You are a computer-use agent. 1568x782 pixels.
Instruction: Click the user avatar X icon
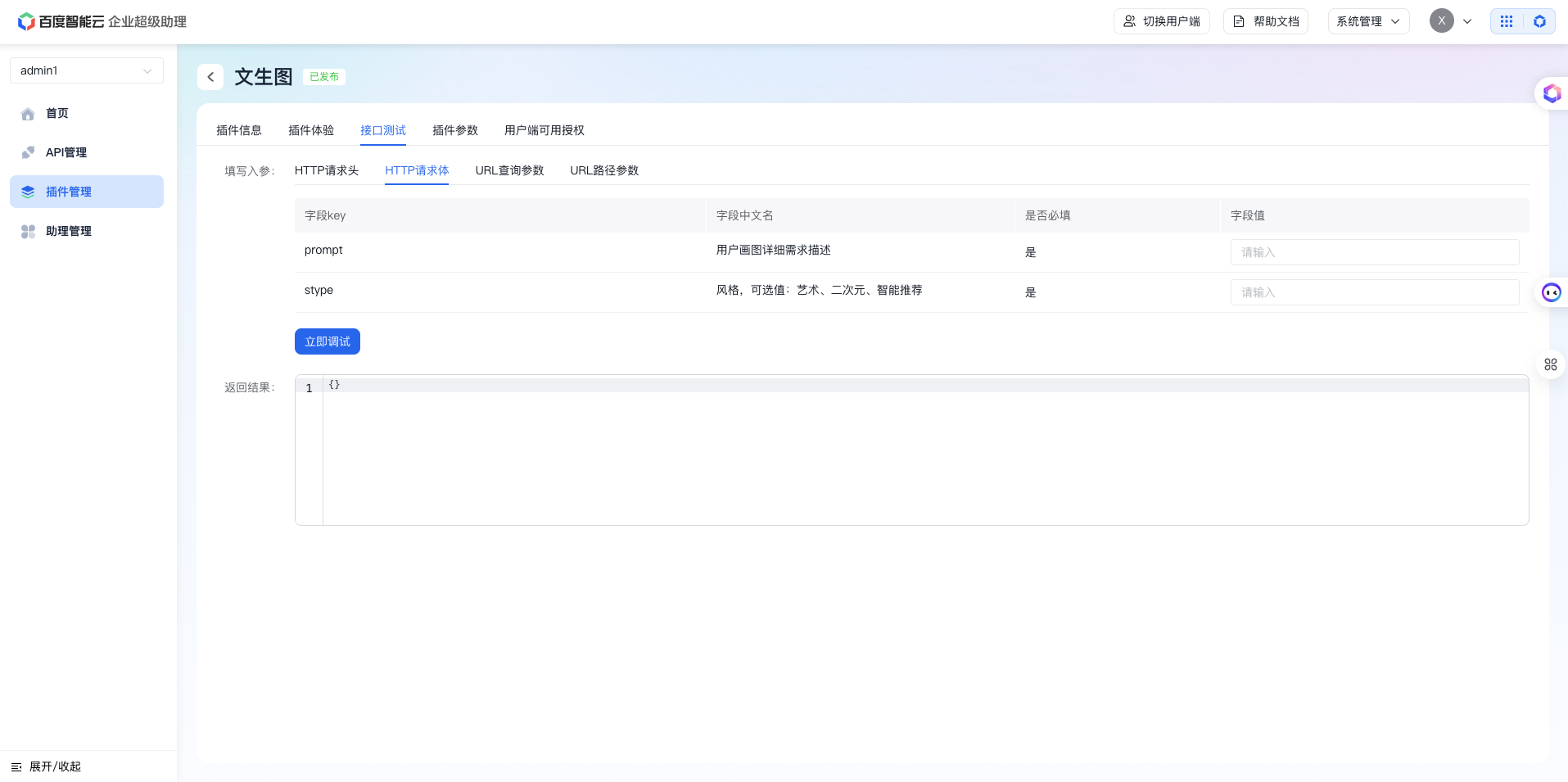click(x=1442, y=21)
